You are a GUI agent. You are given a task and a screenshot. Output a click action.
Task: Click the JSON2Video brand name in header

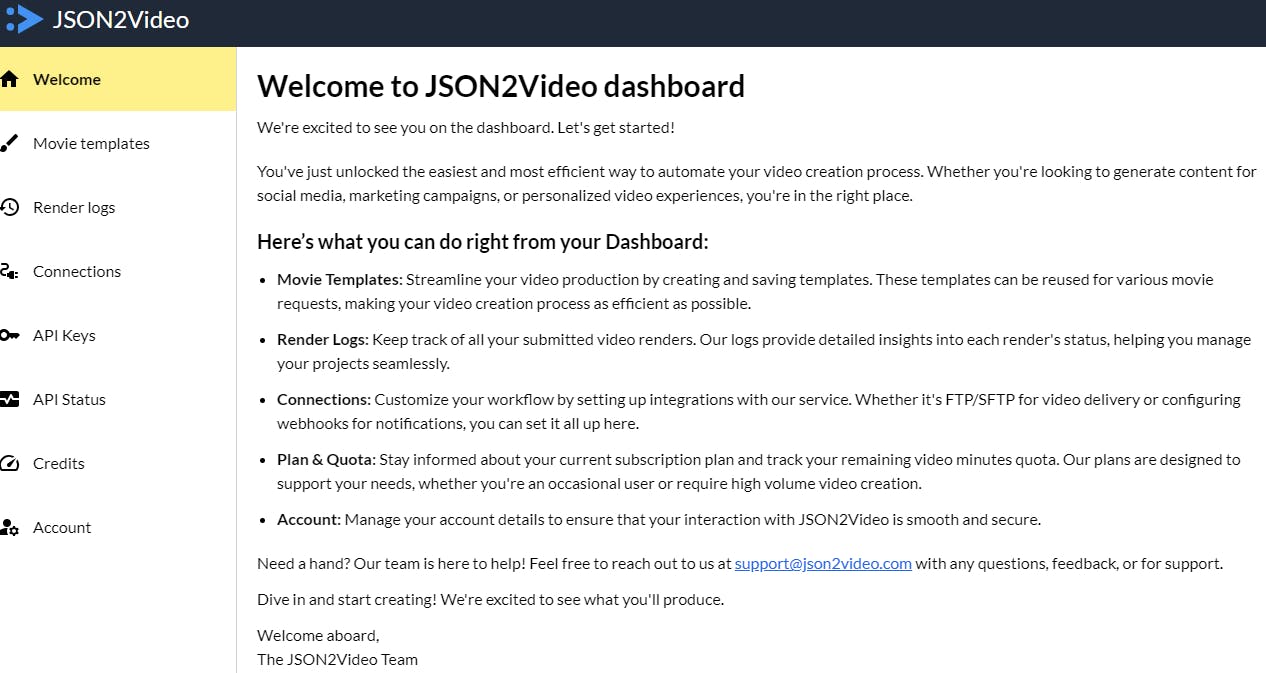(x=121, y=20)
